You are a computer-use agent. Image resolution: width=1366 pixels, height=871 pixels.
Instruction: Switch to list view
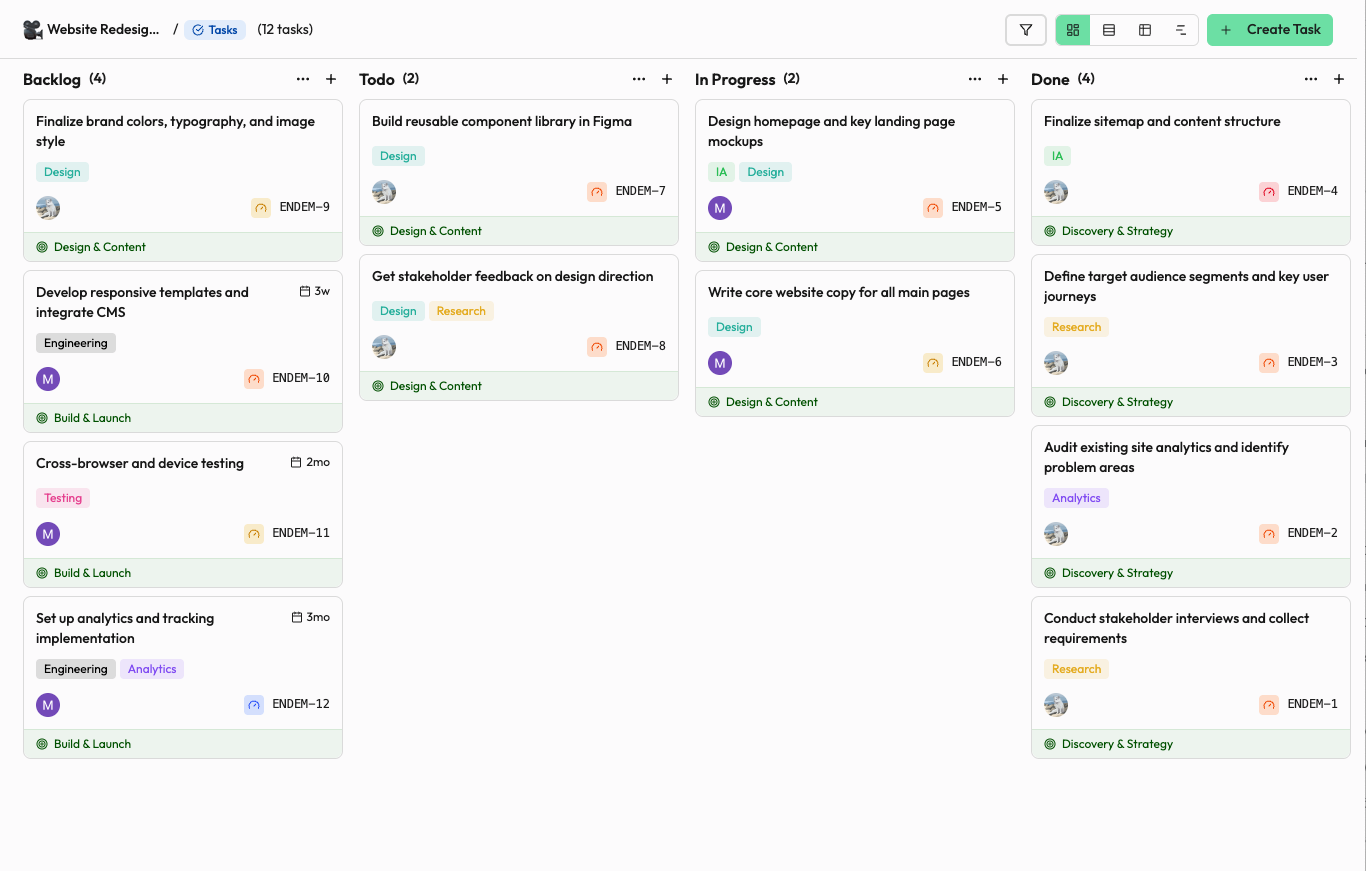pos(1108,29)
